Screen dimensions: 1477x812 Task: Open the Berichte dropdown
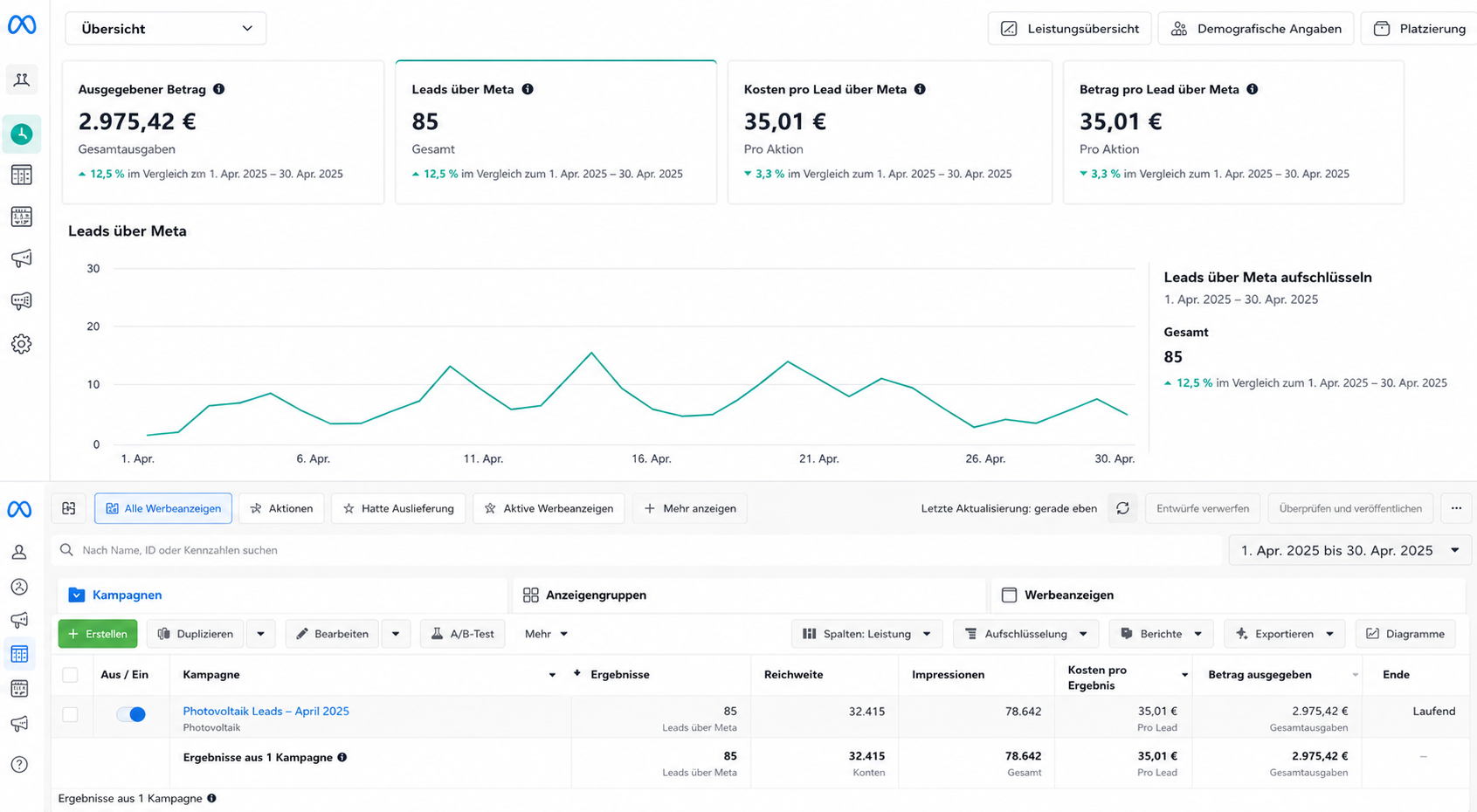tap(1162, 634)
